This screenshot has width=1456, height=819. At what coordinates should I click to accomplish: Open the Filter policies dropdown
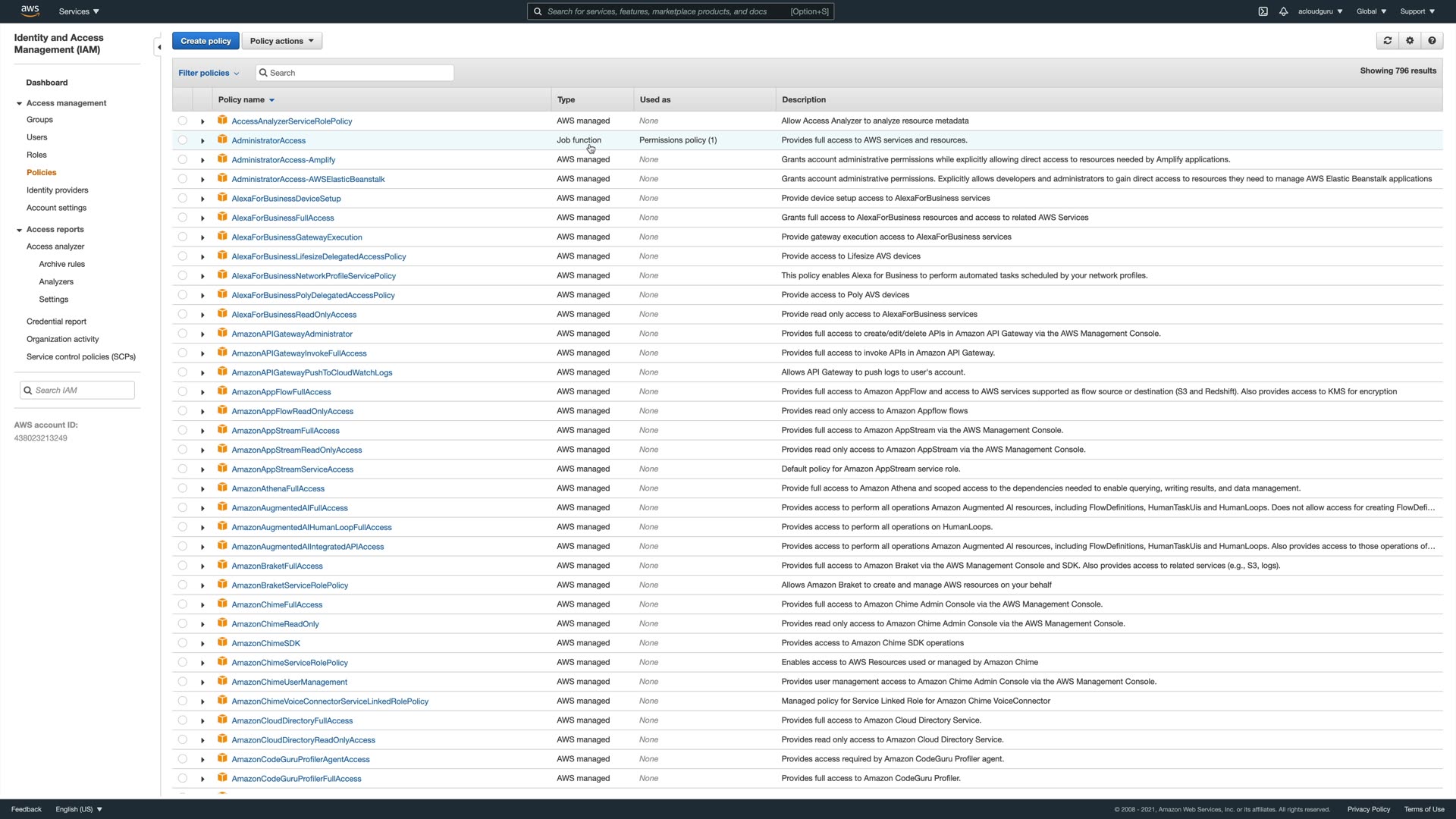click(209, 73)
